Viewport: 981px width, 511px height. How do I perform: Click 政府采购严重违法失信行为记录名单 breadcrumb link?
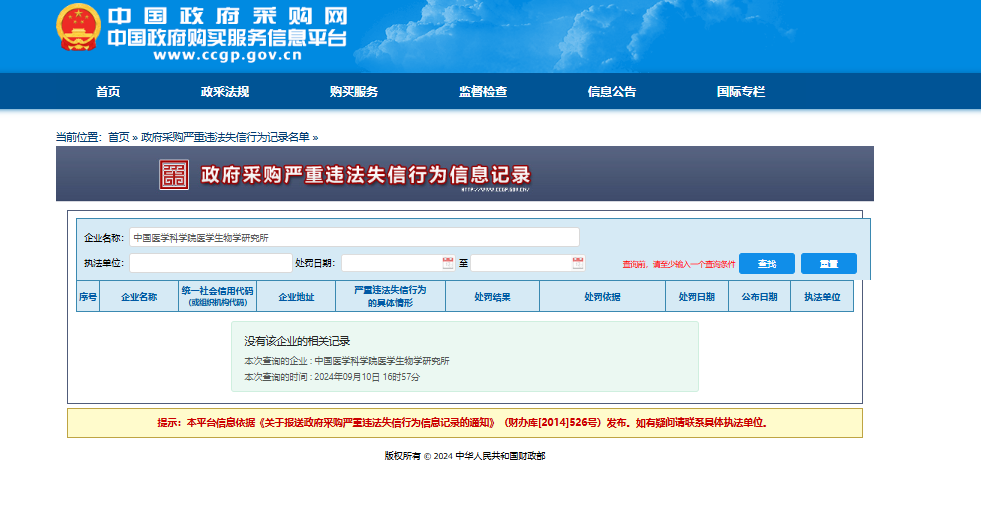[225, 137]
